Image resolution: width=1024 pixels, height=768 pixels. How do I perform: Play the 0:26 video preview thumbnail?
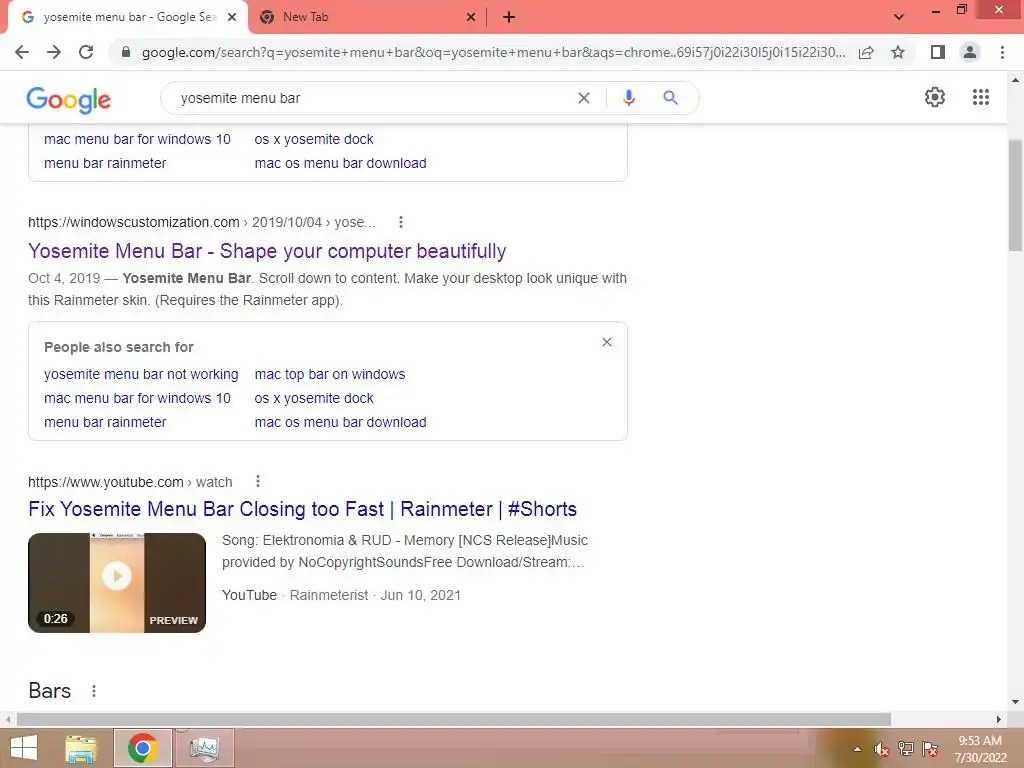(117, 583)
